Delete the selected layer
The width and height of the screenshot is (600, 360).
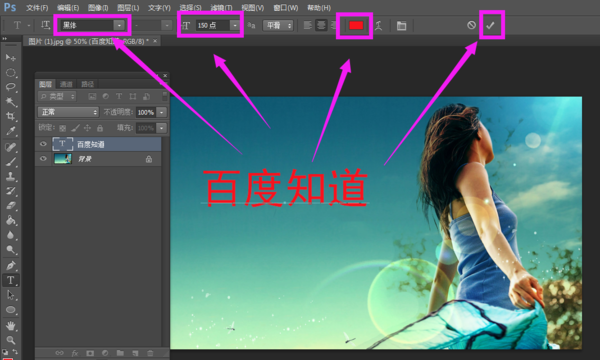click(150, 353)
